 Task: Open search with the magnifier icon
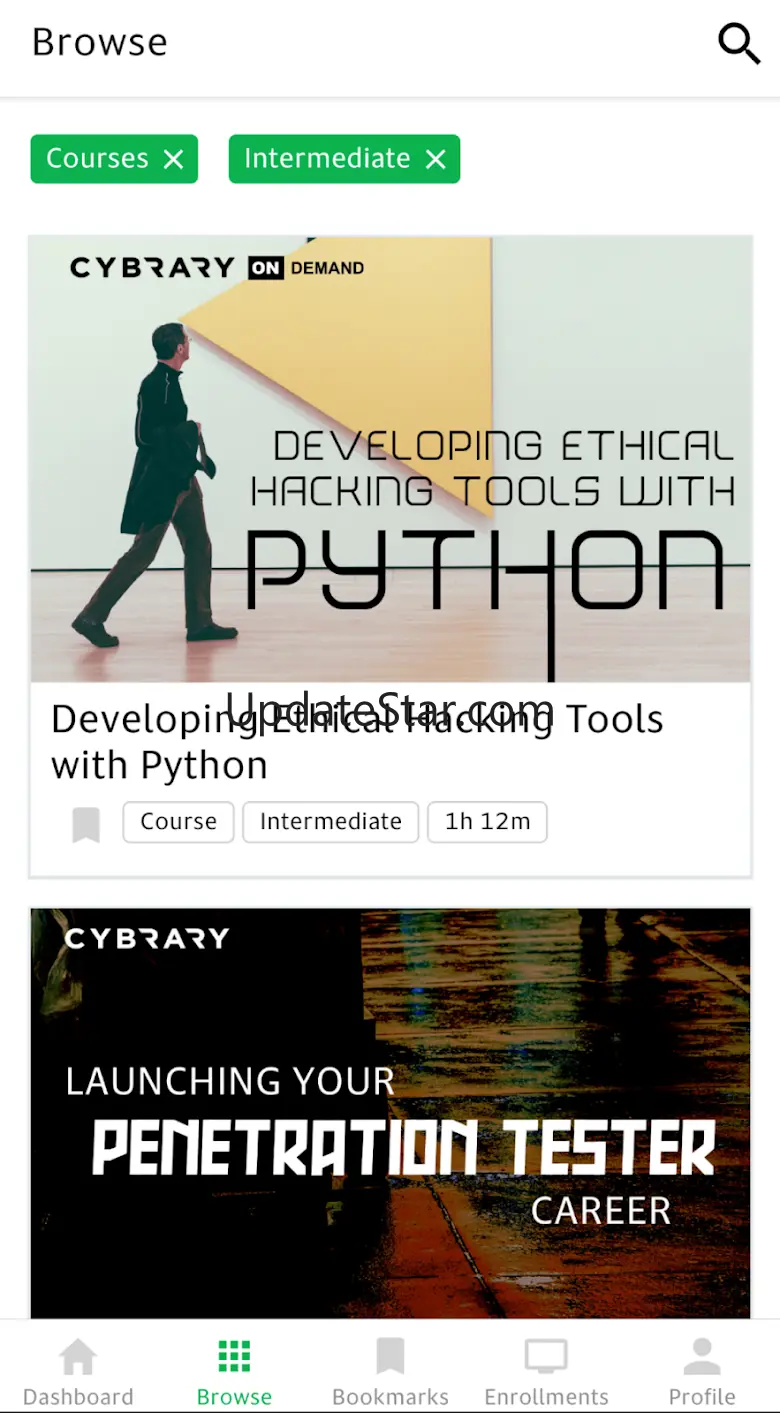pos(739,44)
